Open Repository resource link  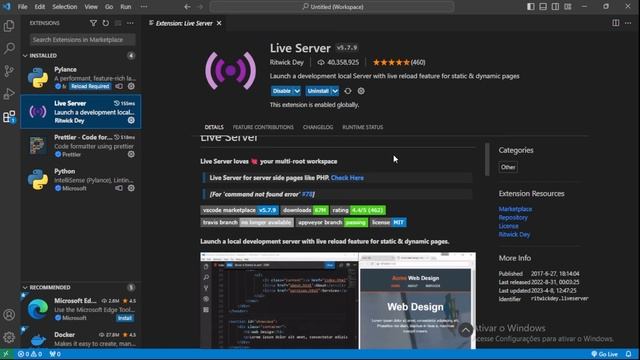point(513,218)
